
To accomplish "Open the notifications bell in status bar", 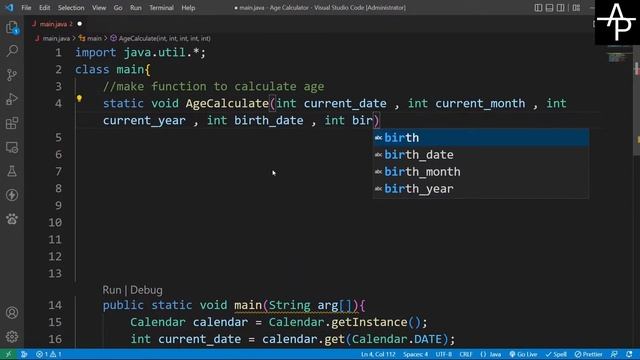I will pos(629,354).
